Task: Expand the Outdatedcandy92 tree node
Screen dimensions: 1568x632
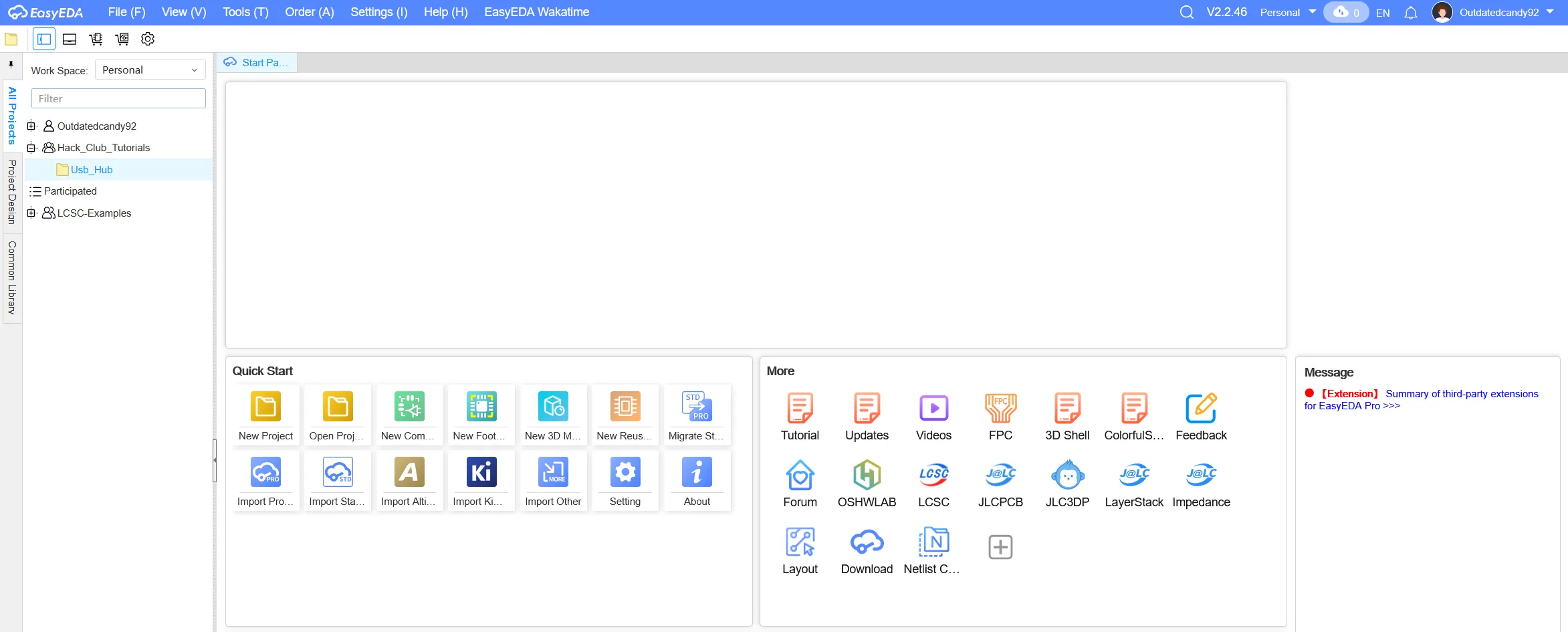Action: 31,126
